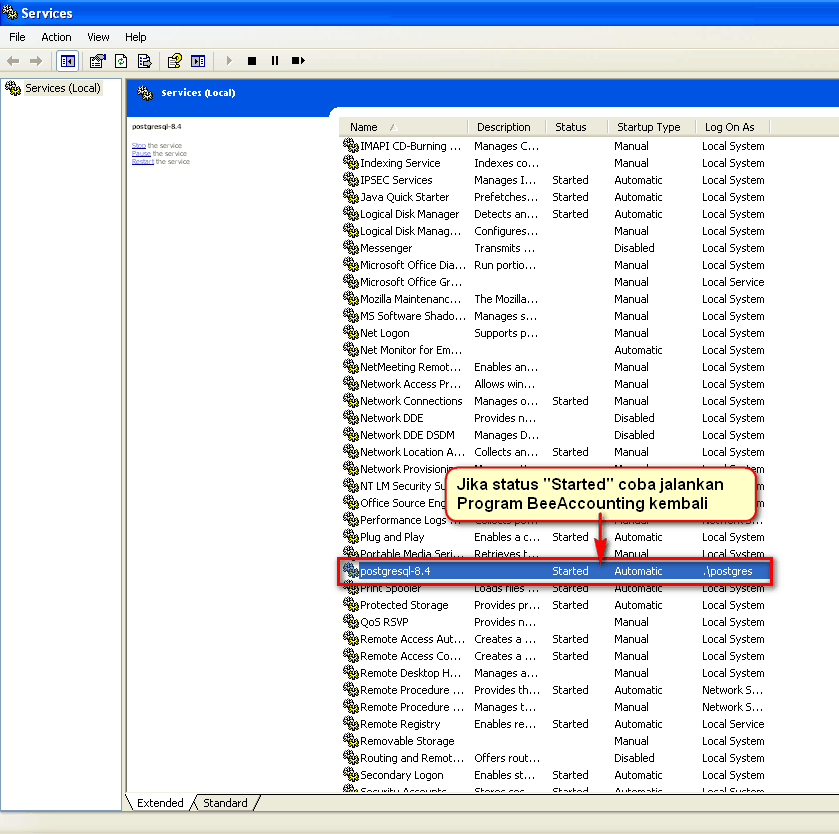Screen dimensions: 839x834
Task: Select the Routing and Remot... service name
Action: point(411,758)
